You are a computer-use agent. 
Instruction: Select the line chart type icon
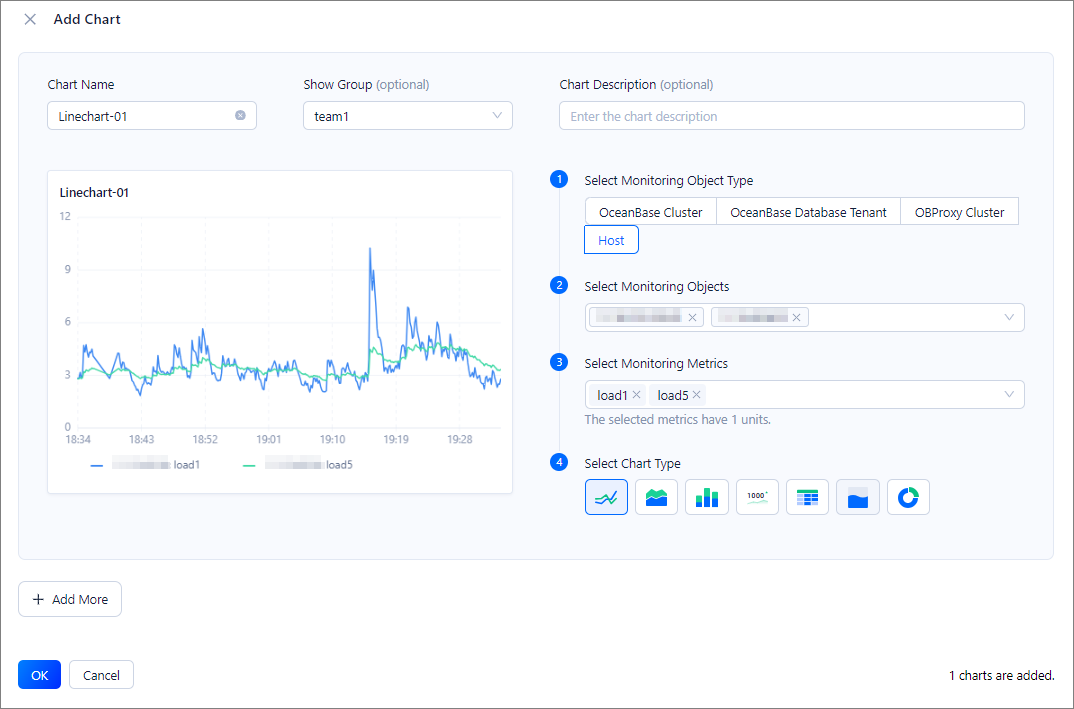pyautogui.click(x=606, y=497)
